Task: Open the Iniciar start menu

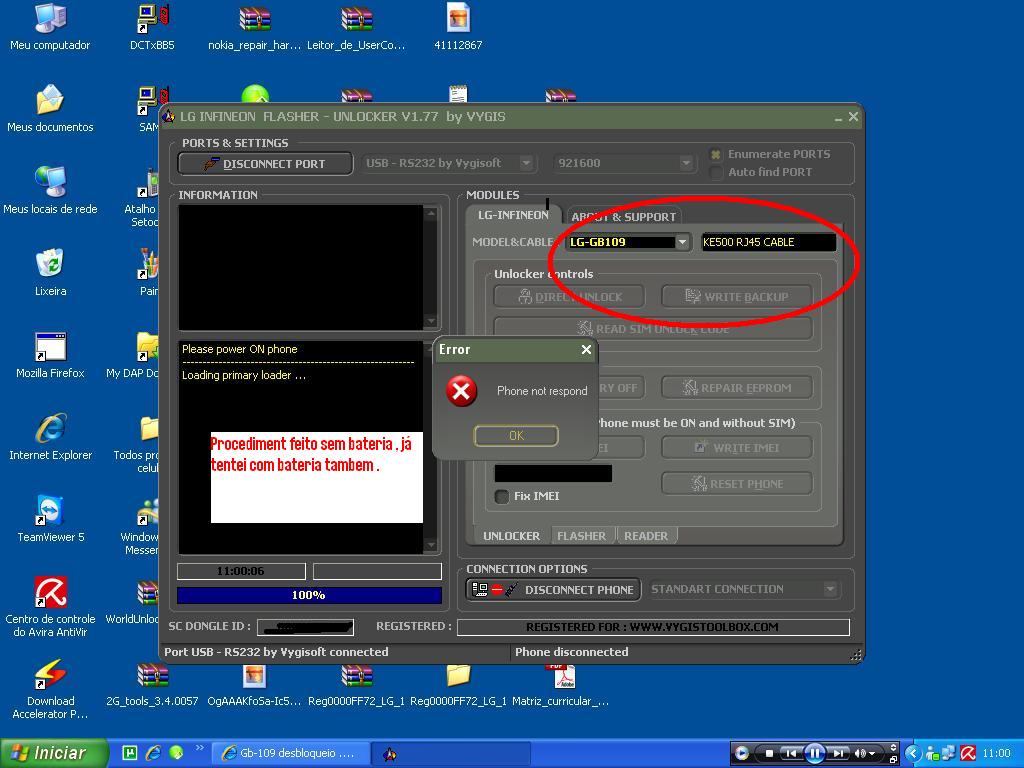Action: (x=52, y=753)
